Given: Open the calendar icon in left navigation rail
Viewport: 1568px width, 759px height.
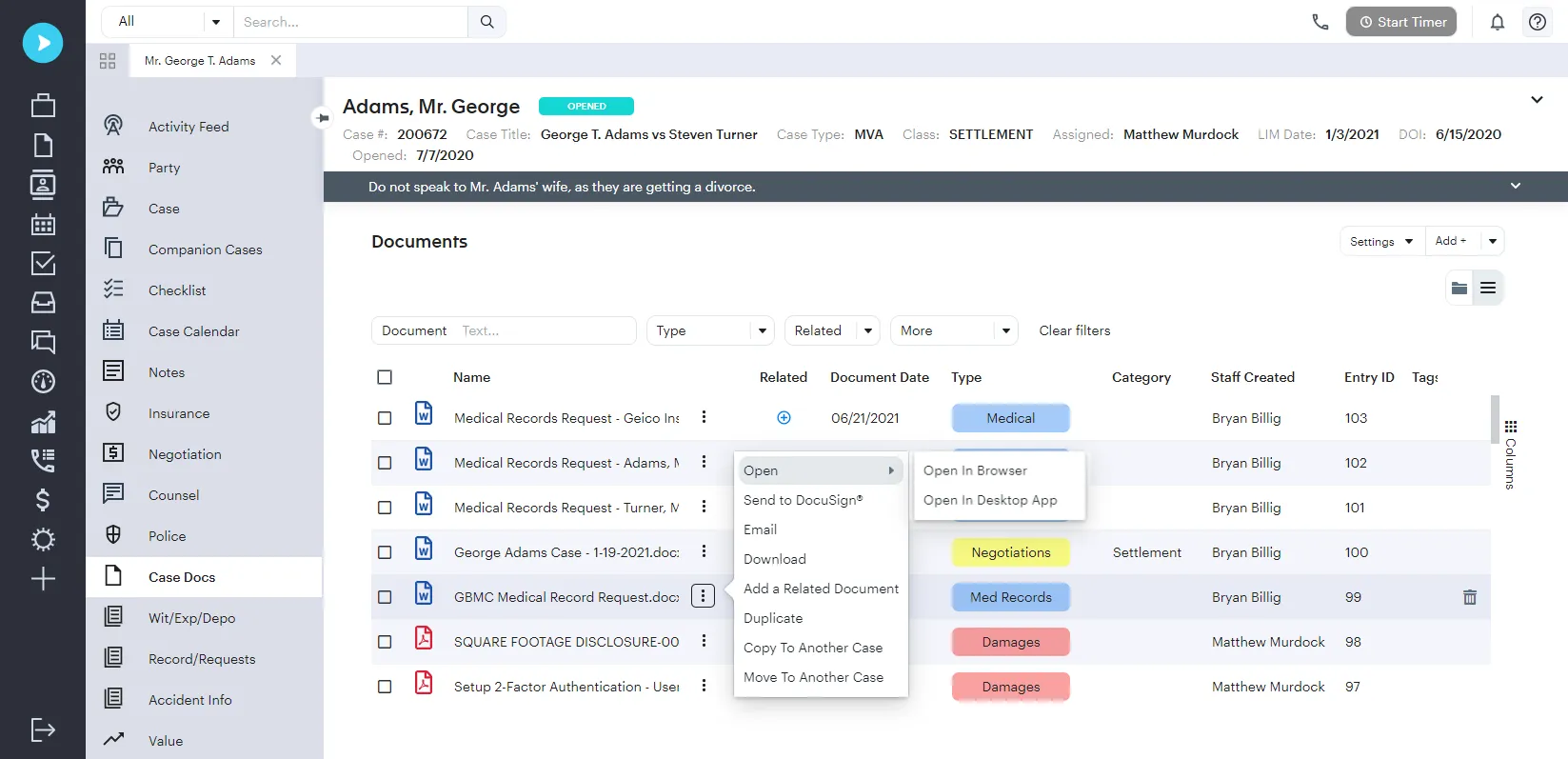Looking at the screenshot, I should tap(43, 225).
